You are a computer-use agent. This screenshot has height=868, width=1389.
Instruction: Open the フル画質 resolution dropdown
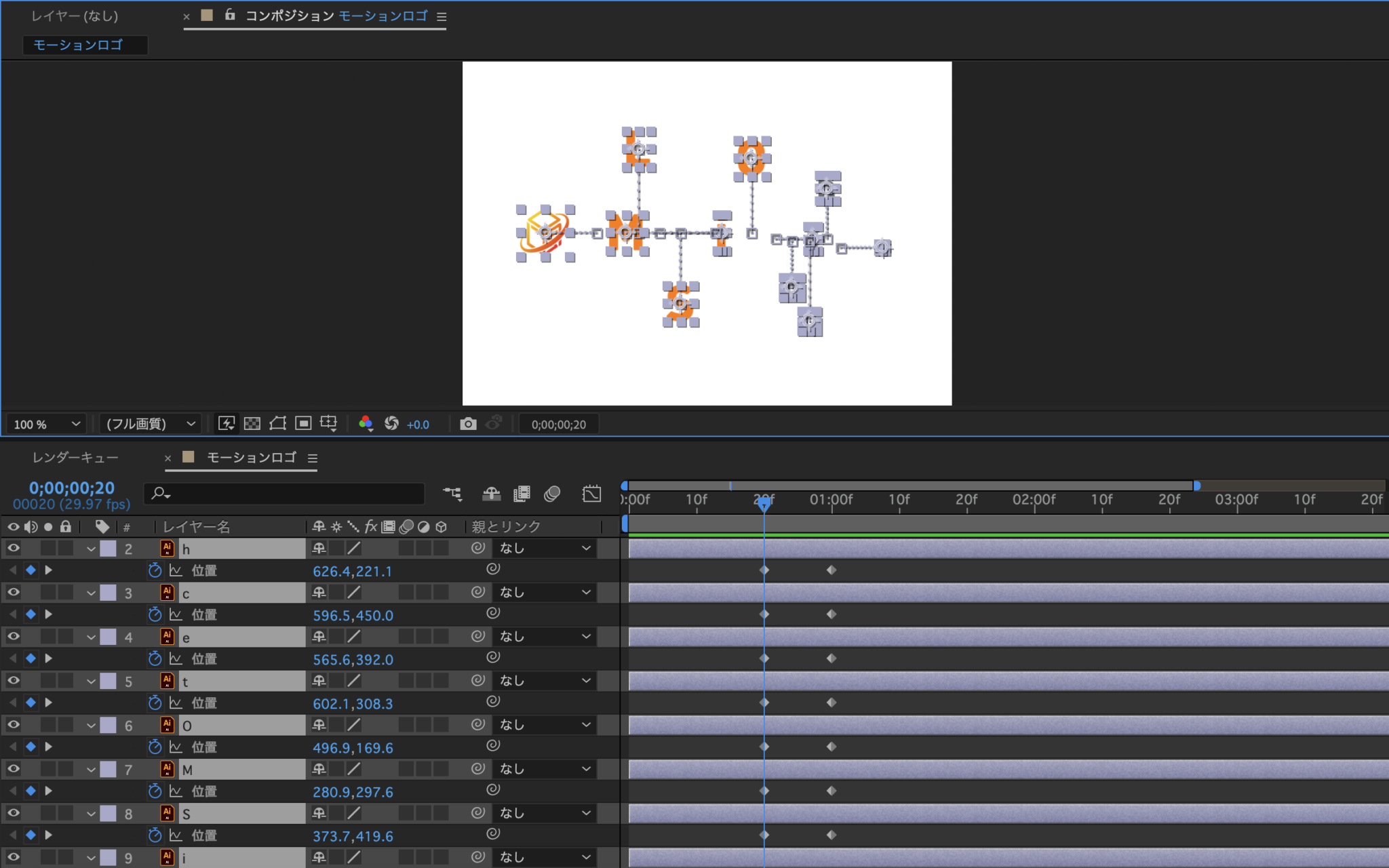pyautogui.click(x=150, y=424)
